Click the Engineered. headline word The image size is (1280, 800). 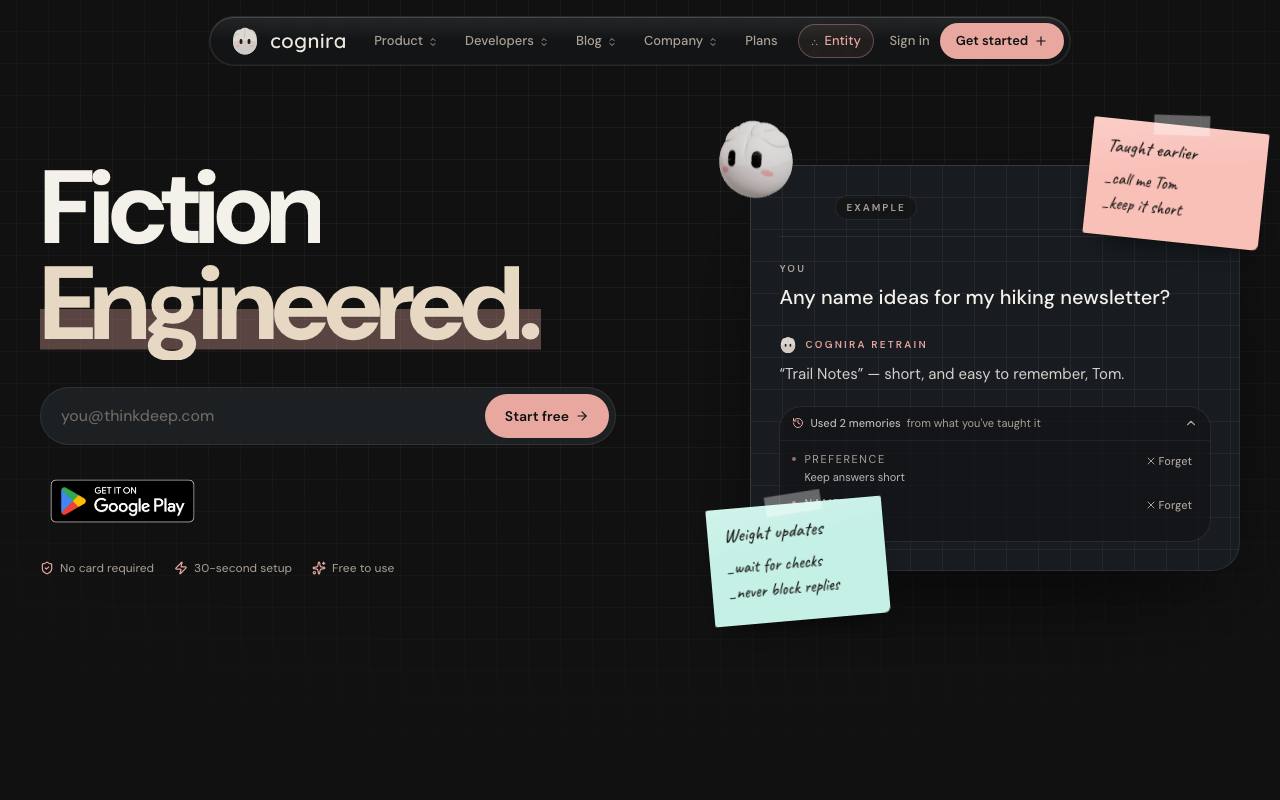pos(291,308)
